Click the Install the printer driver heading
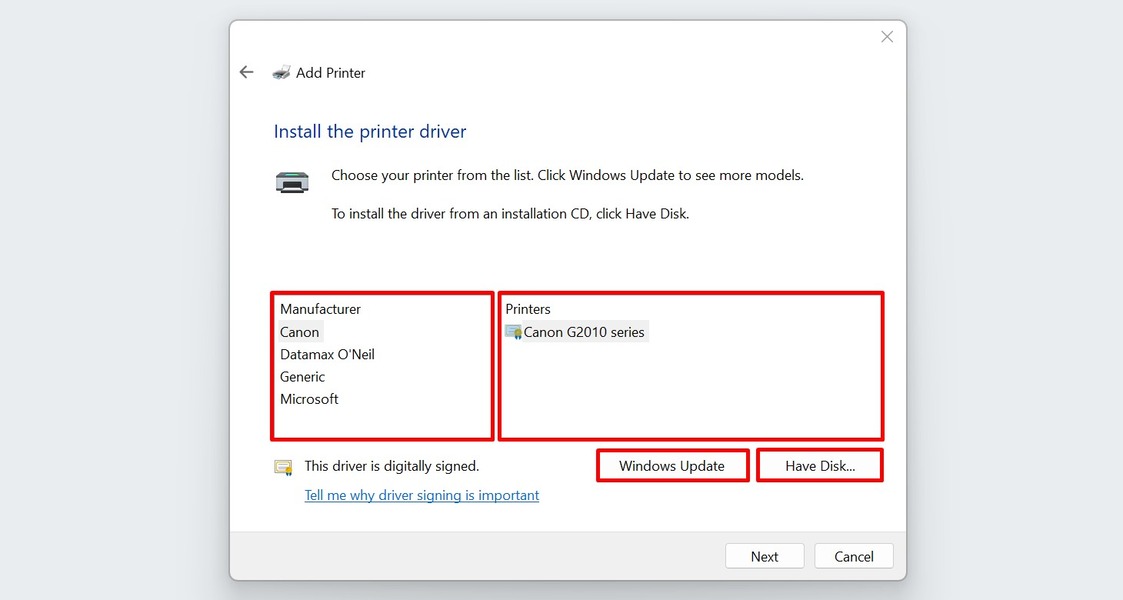Screen dimensions: 1123x600 coord(369,131)
